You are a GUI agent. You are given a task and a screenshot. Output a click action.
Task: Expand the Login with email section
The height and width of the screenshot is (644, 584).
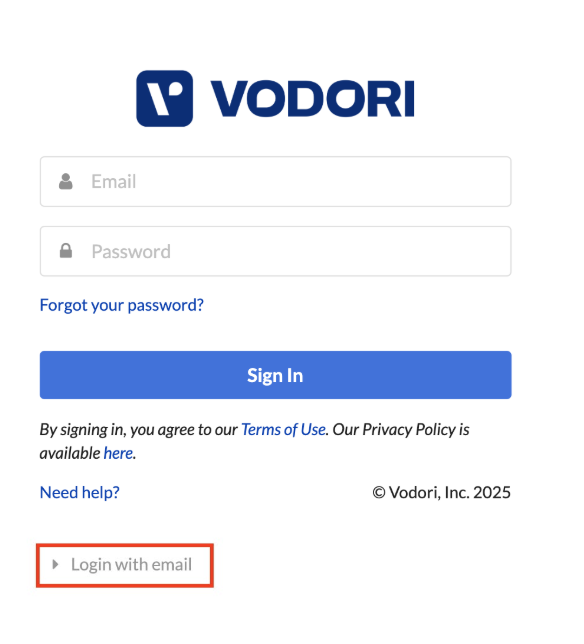click(125, 565)
